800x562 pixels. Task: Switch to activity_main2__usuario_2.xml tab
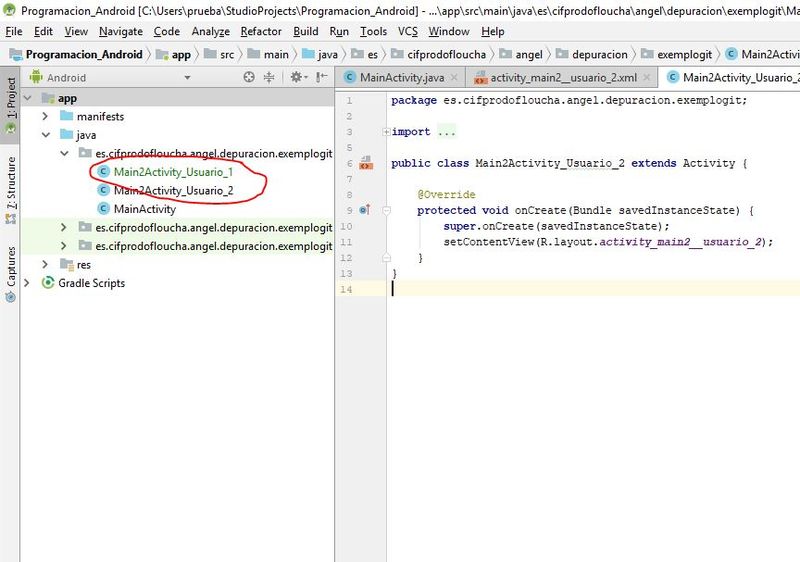point(563,78)
